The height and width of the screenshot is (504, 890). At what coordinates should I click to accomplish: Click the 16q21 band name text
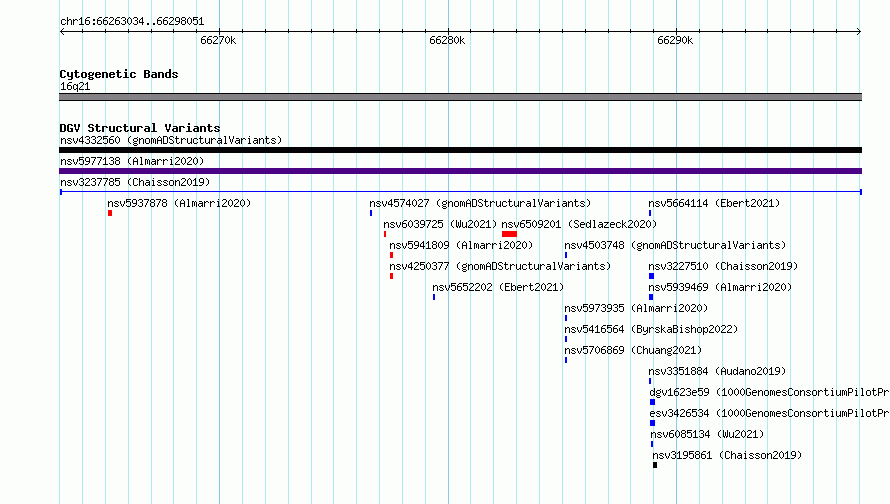point(75,86)
